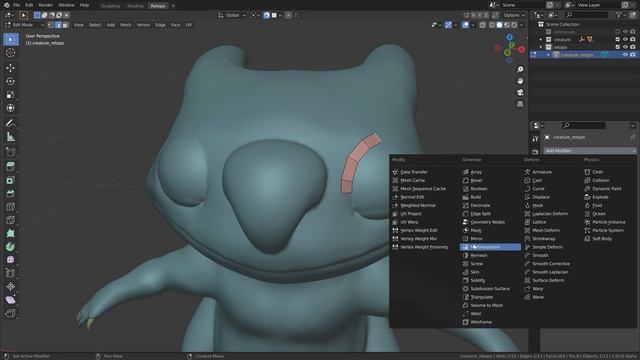Toggle X-ray display mode
640x360 pixels.
click(x=482, y=25)
